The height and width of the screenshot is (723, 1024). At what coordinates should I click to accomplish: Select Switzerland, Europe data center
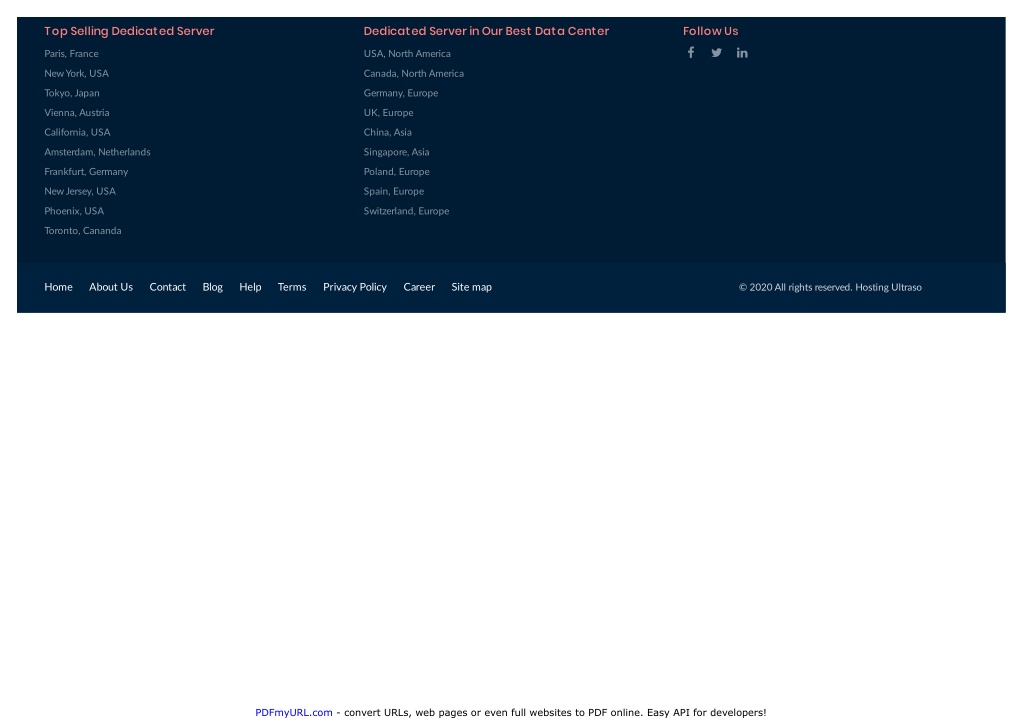406,210
